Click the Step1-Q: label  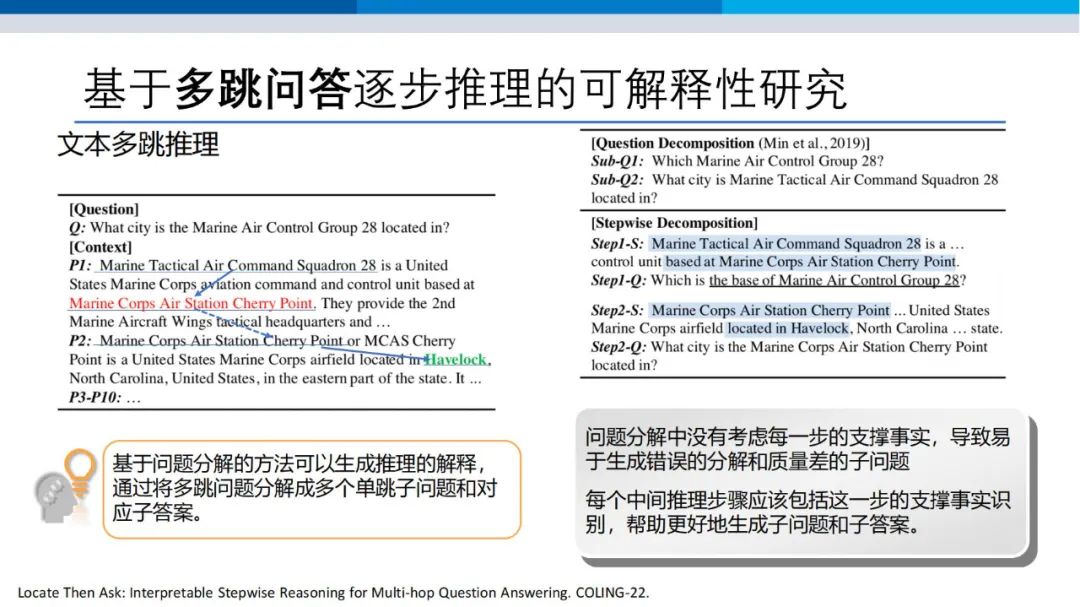pyautogui.click(x=618, y=280)
